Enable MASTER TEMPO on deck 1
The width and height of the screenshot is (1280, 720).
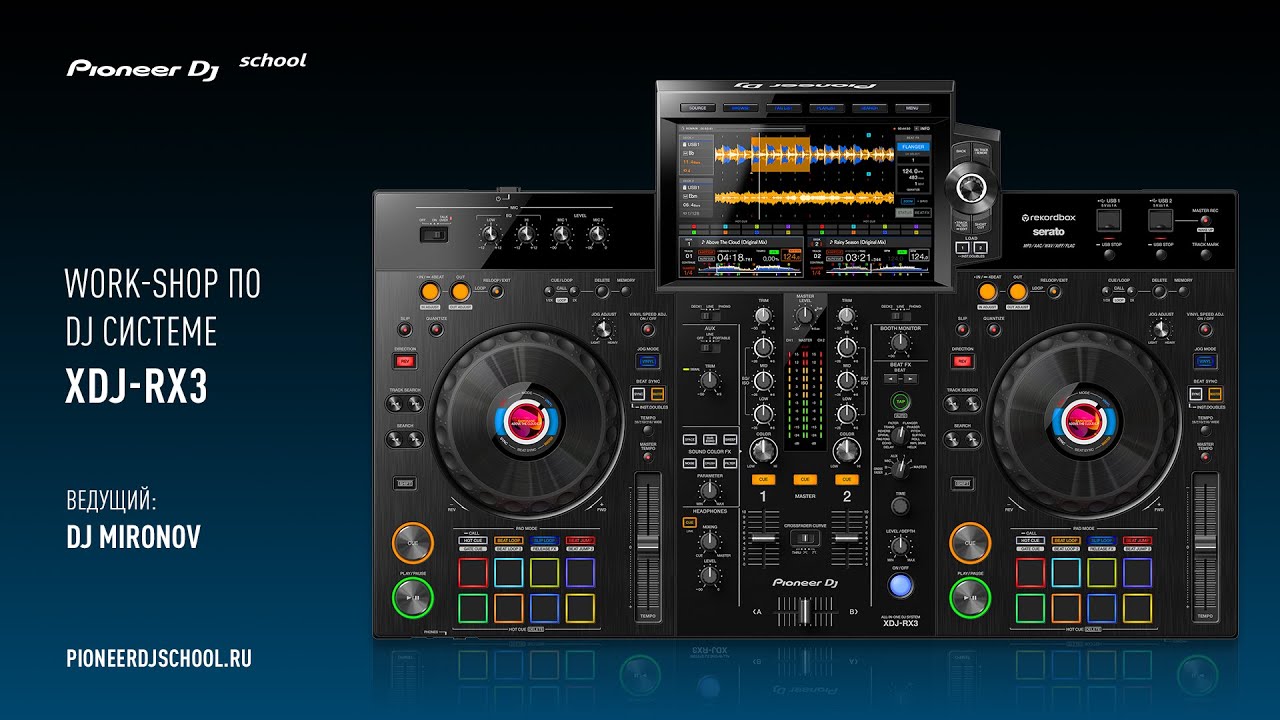647,459
